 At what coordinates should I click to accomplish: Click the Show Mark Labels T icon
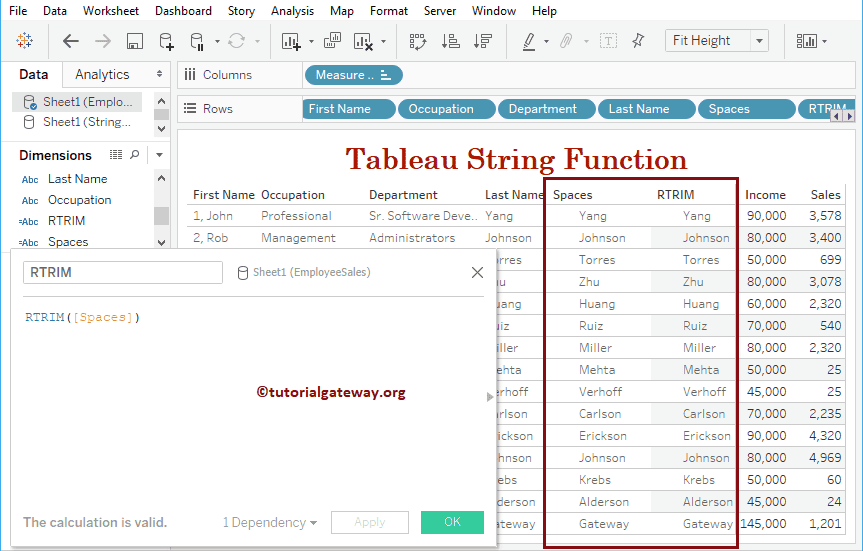click(x=608, y=41)
